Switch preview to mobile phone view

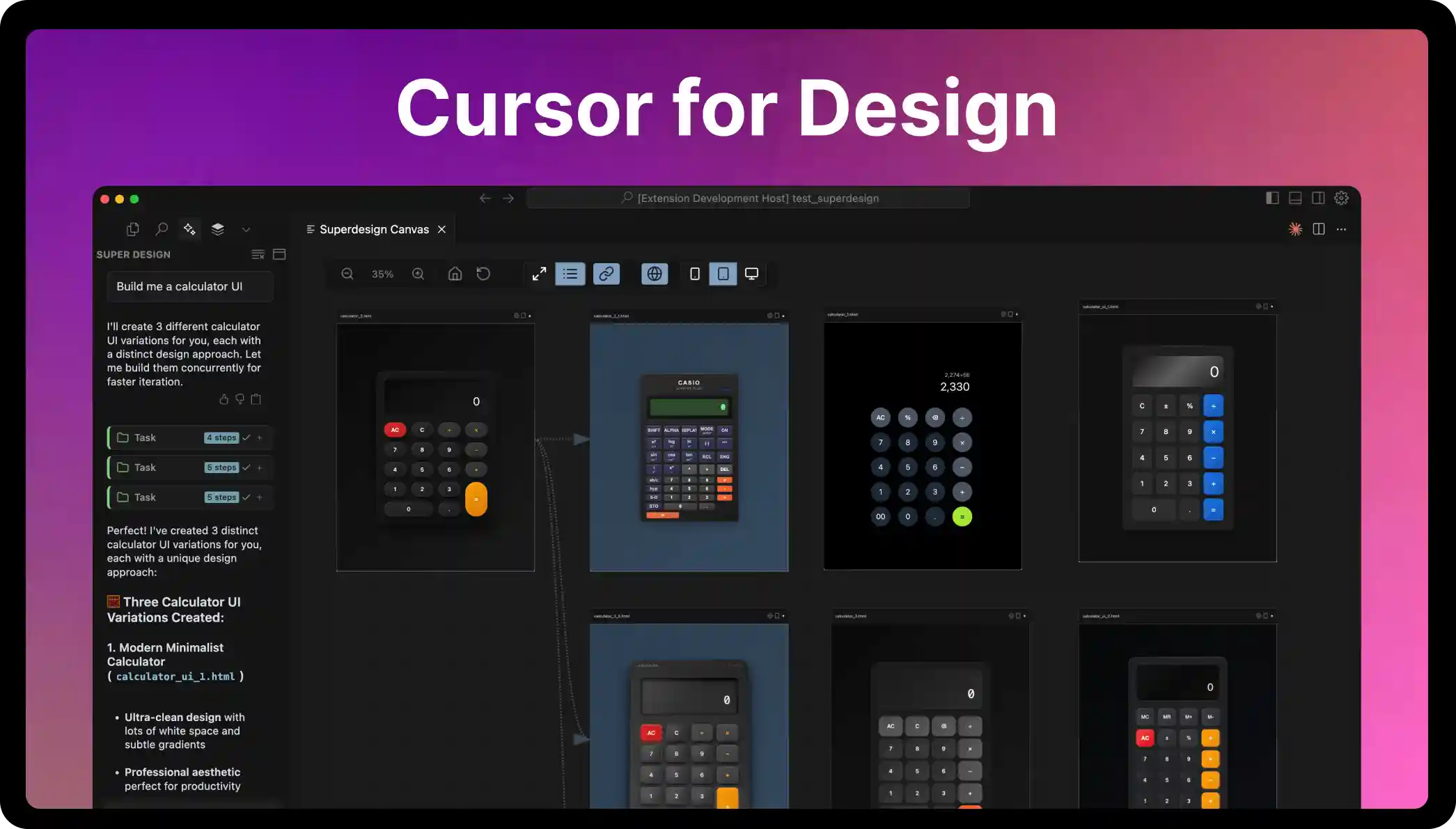pos(694,274)
